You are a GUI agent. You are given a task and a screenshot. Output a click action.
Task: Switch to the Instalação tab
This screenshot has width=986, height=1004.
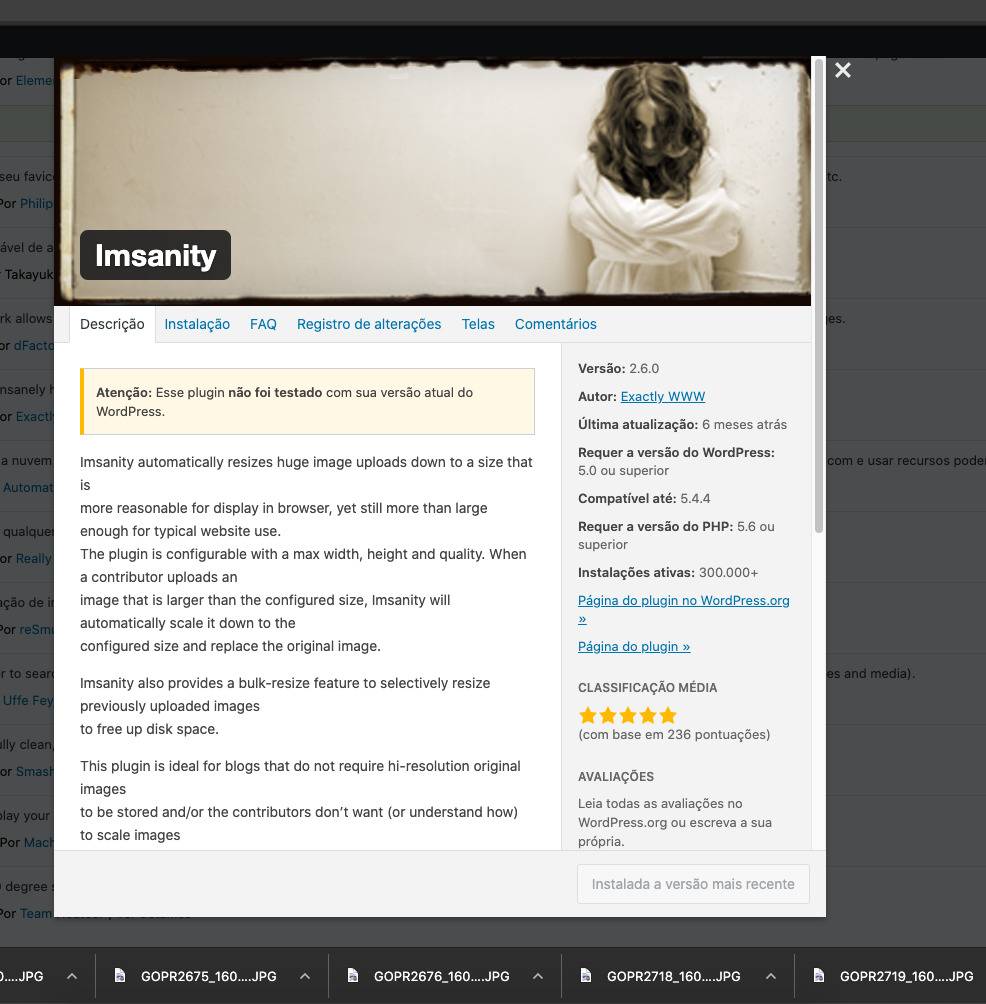click(197, 324)
